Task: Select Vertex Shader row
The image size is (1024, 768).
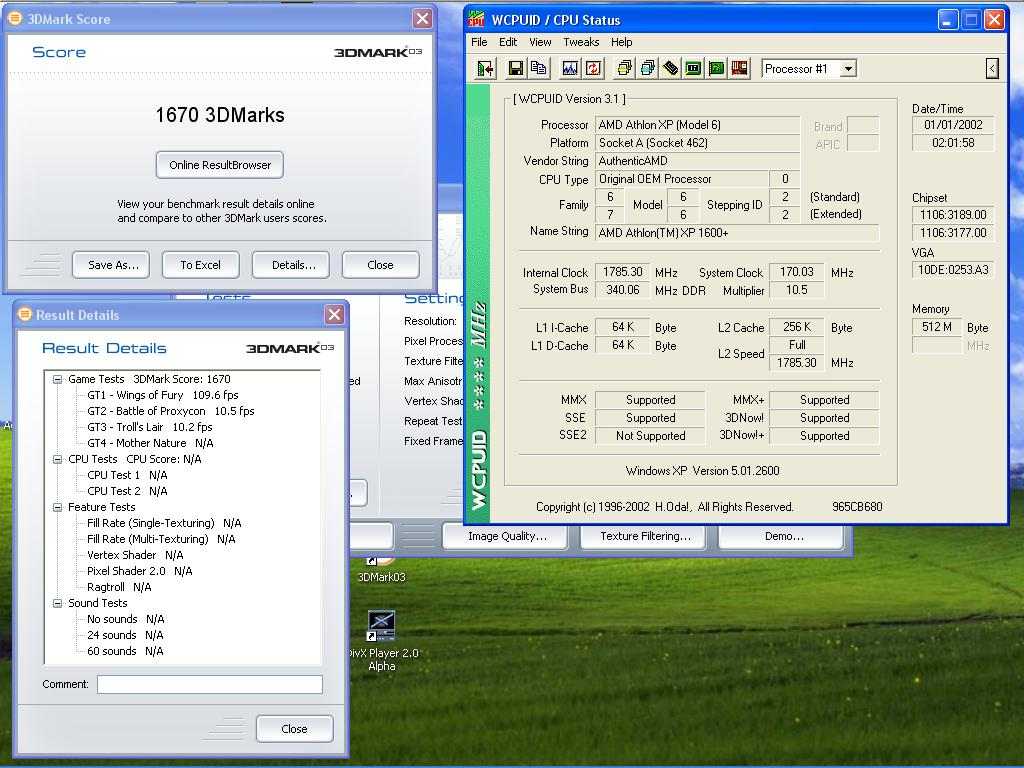Action: click(x=135, y=555)
